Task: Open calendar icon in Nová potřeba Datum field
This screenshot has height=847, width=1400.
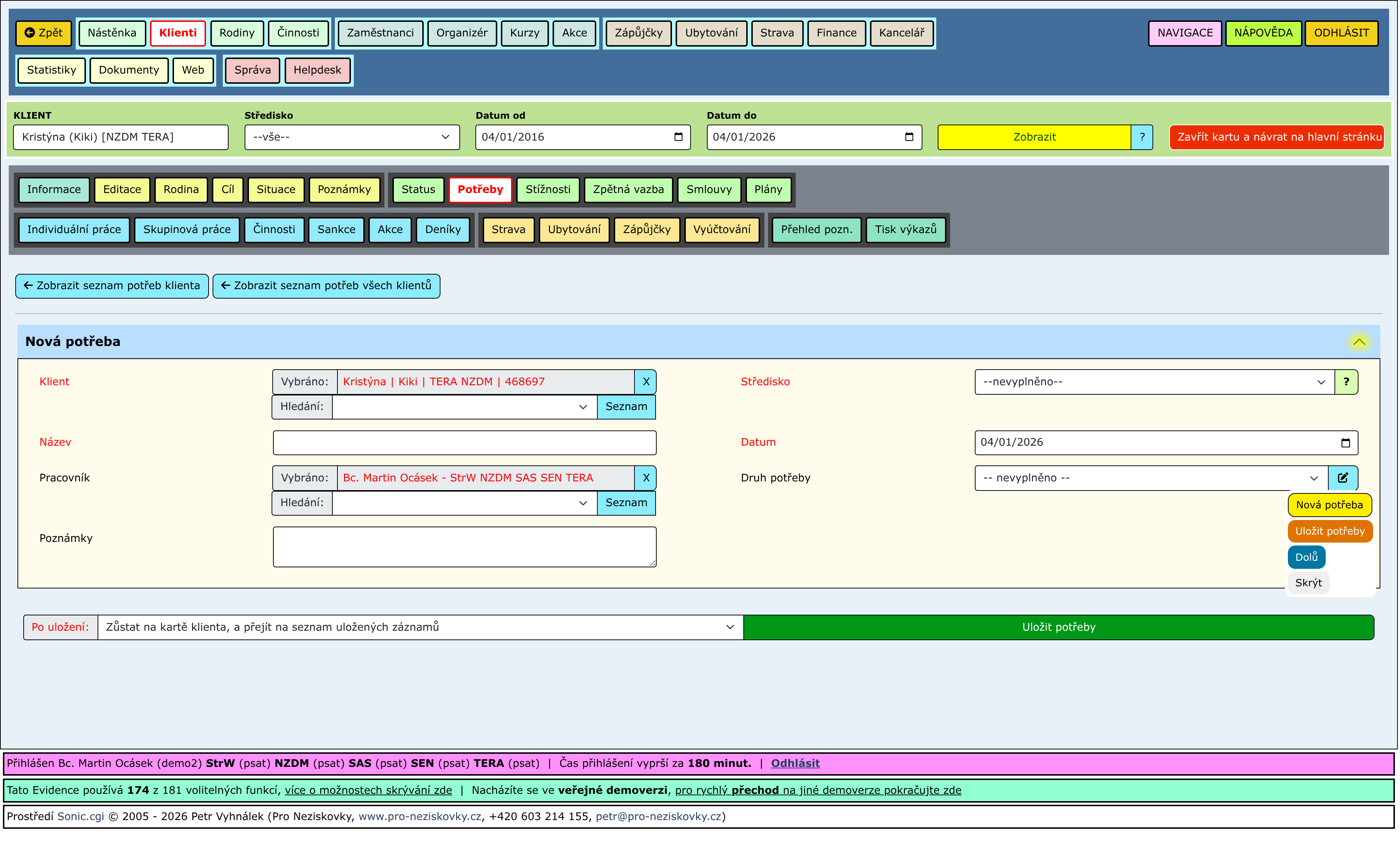Action: click(1345, 443)
